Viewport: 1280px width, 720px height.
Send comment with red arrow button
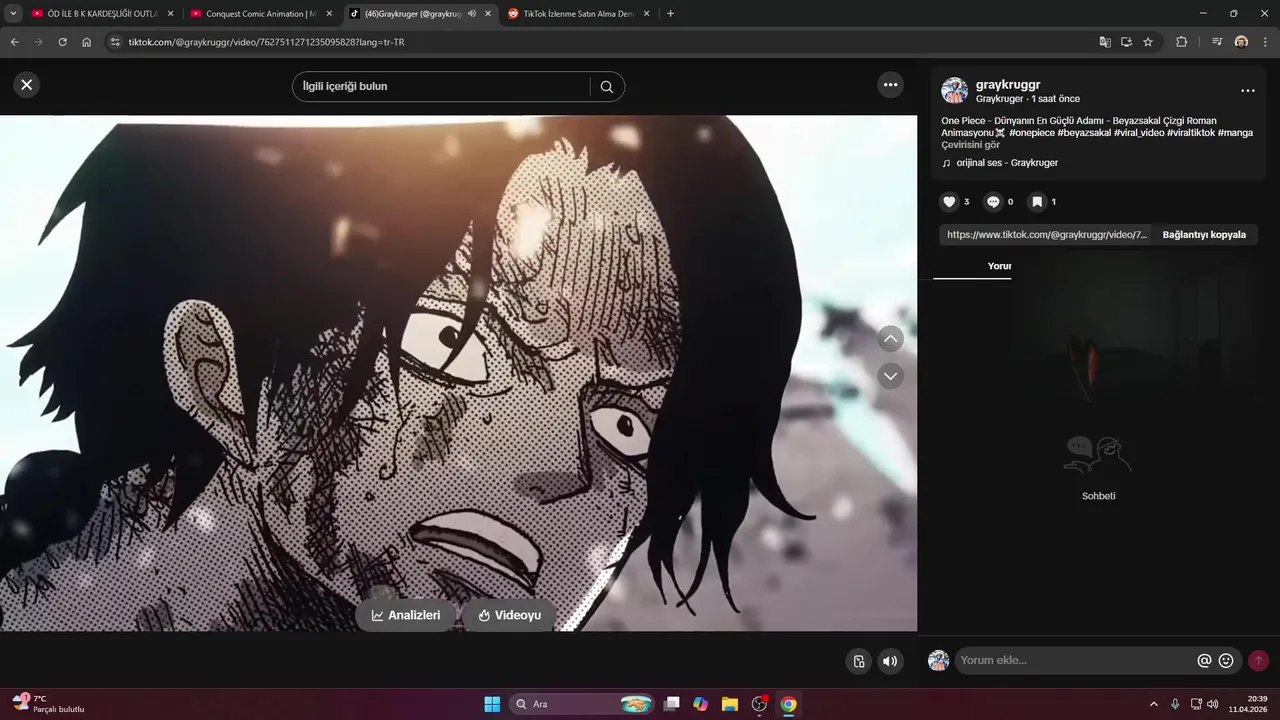(x=1258, y=660)
